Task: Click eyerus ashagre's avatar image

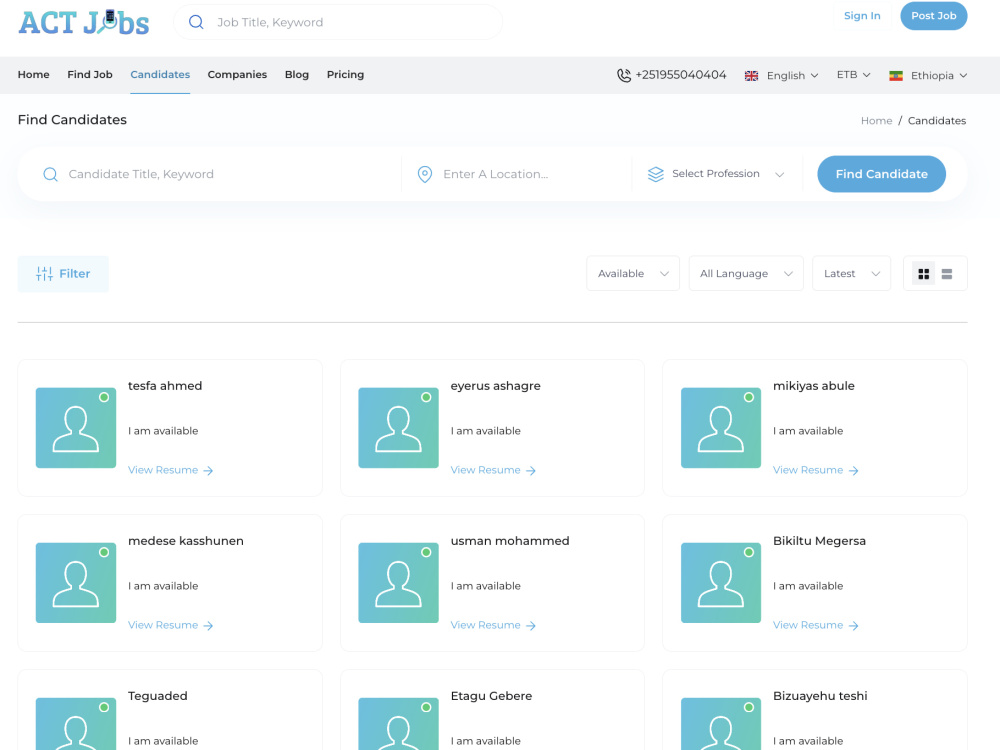Action: coord(399,428)
